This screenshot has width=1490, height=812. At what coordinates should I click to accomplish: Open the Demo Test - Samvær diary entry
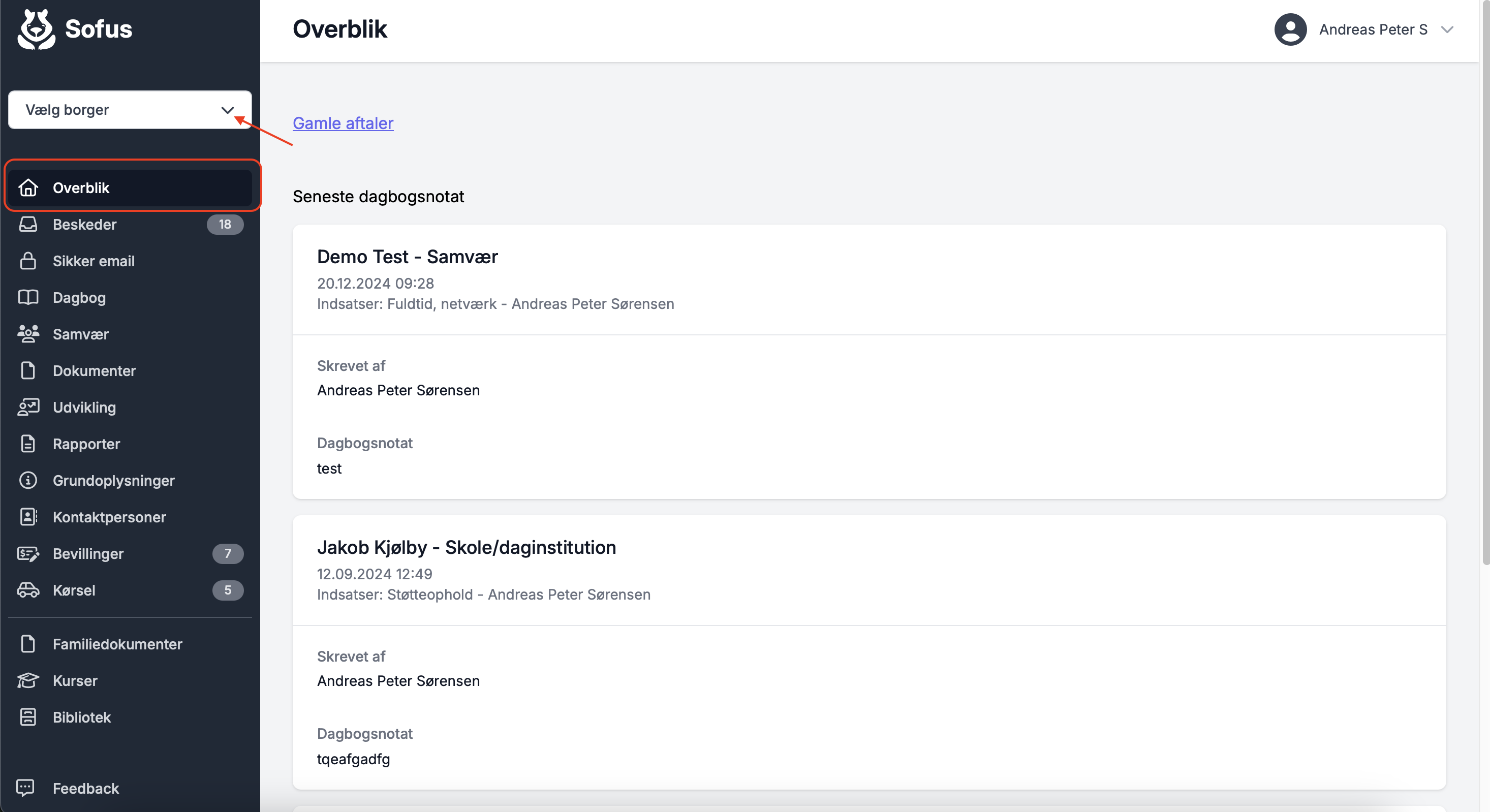pyautogui.click(x=407, y=257)
